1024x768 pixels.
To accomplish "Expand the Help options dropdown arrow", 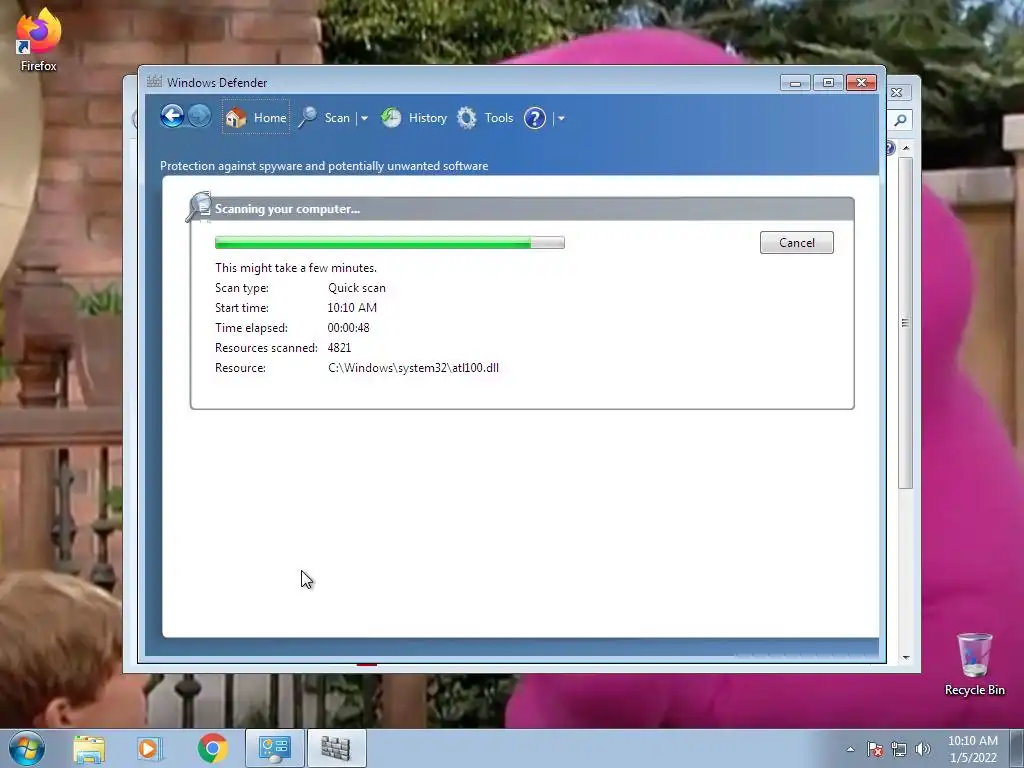I will [x=561, y=118].
